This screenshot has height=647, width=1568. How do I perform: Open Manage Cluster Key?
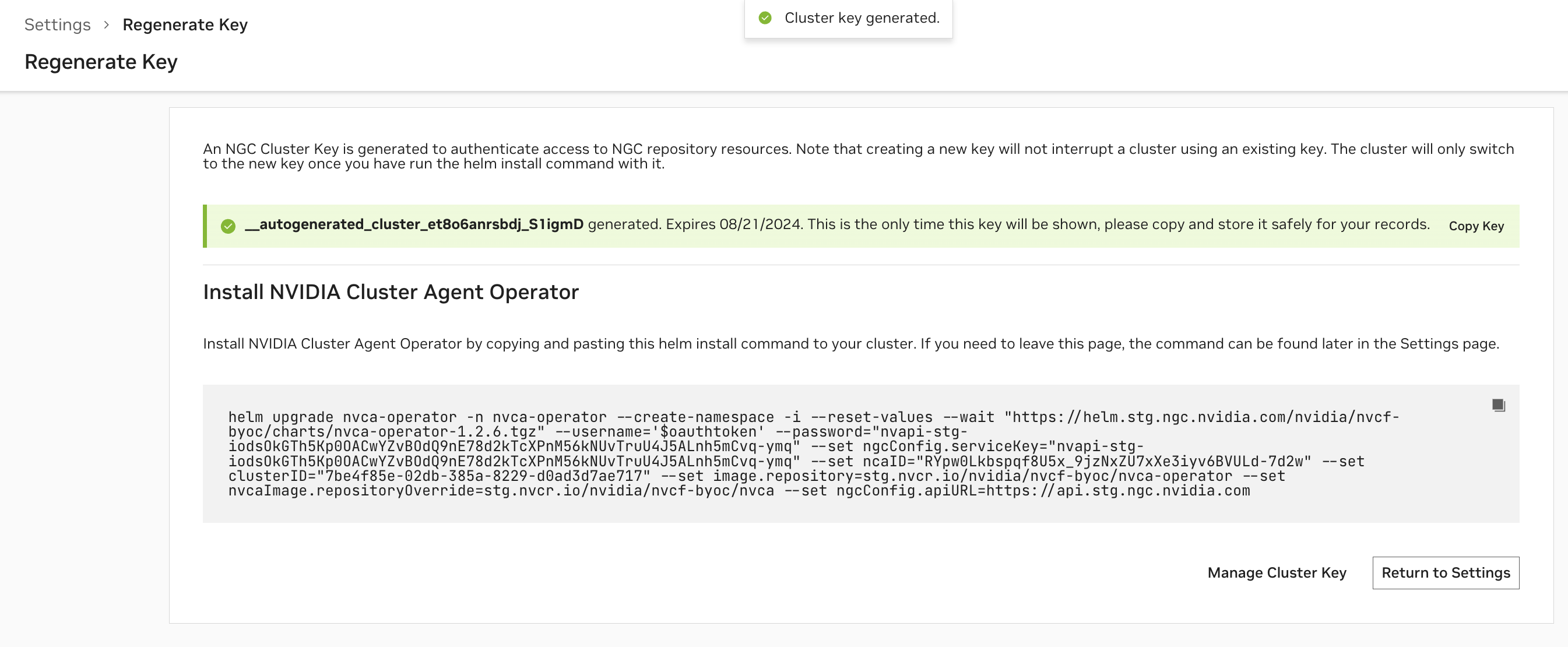pyautogui.click(x=1277, y=573)
